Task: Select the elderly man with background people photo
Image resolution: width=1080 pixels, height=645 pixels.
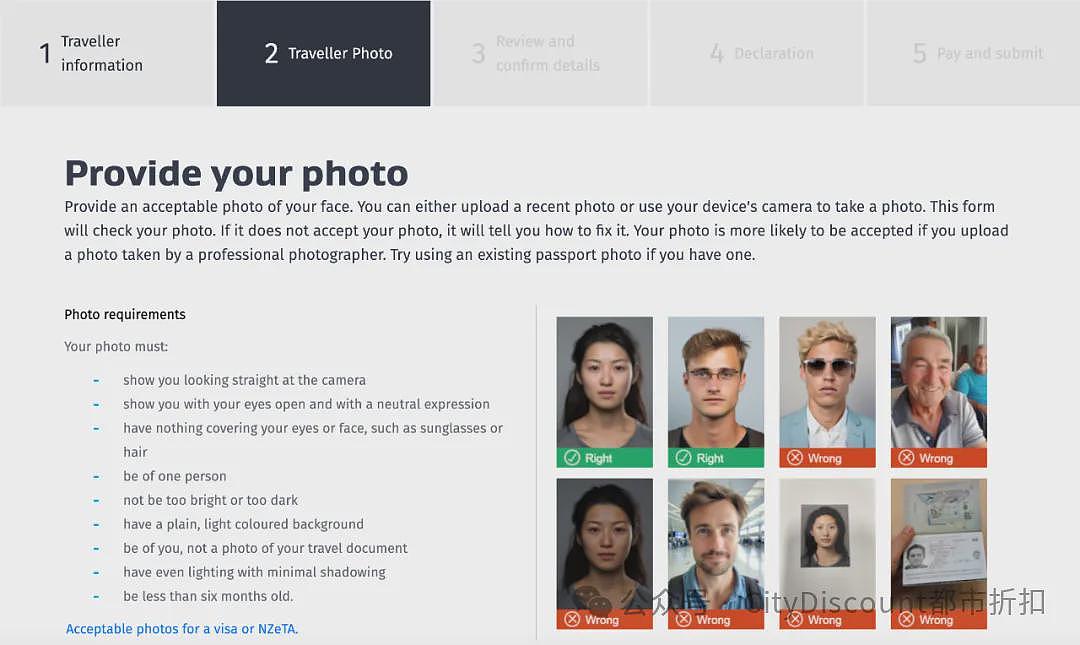Action: (x=939, y=382)
